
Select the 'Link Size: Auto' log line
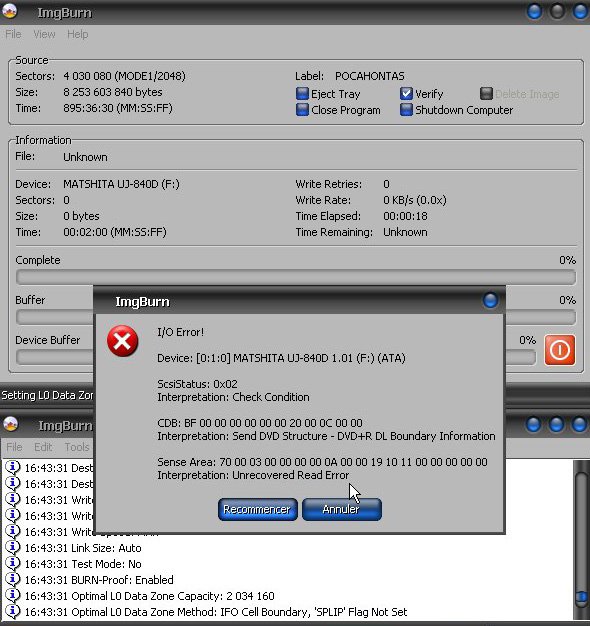click(x=83, y=548)
